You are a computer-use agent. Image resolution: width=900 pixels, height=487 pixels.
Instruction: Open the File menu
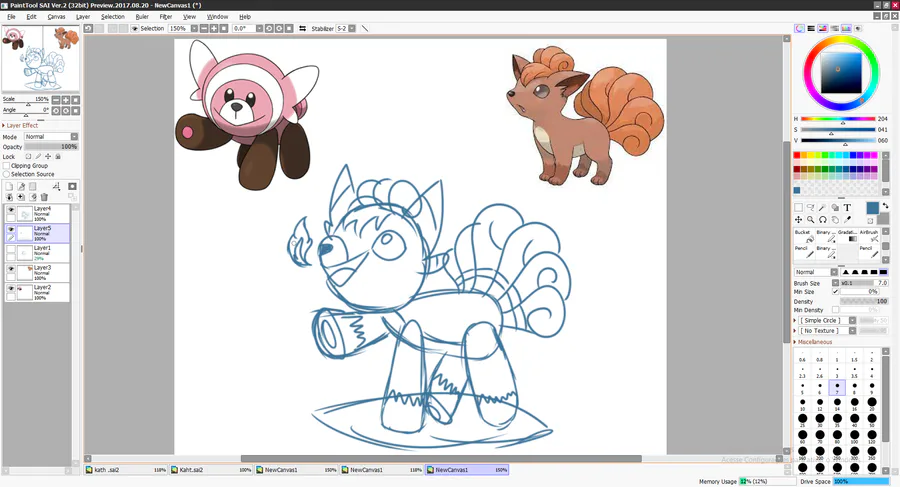click(x=11, y=17)
